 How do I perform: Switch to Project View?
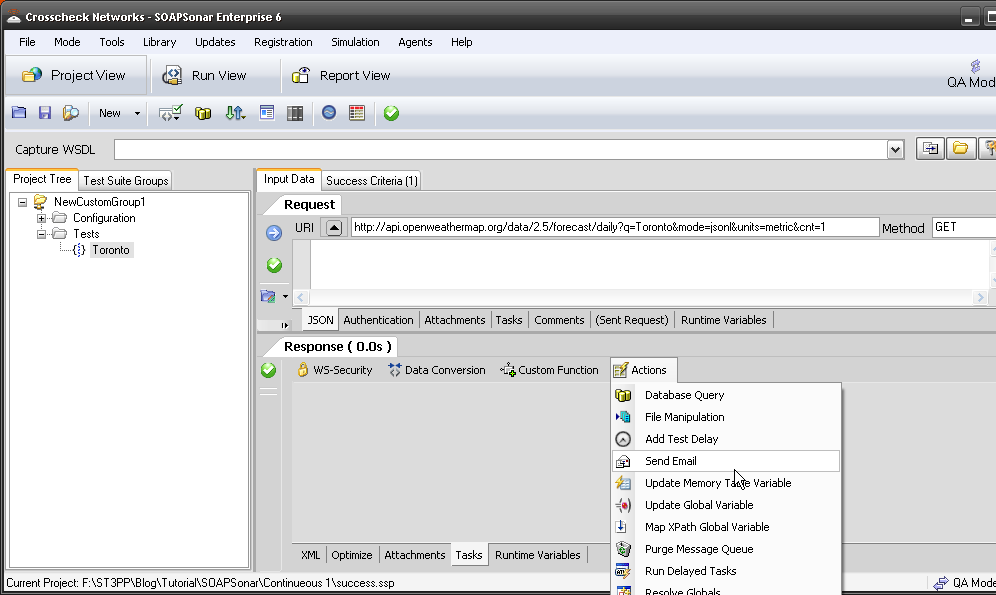pyautogui.click(x=75, y=76)
